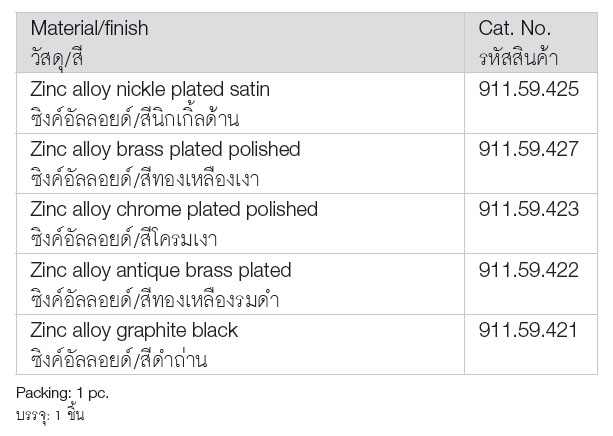Click the Thai header วัสดุ/สี

point(57,58)
